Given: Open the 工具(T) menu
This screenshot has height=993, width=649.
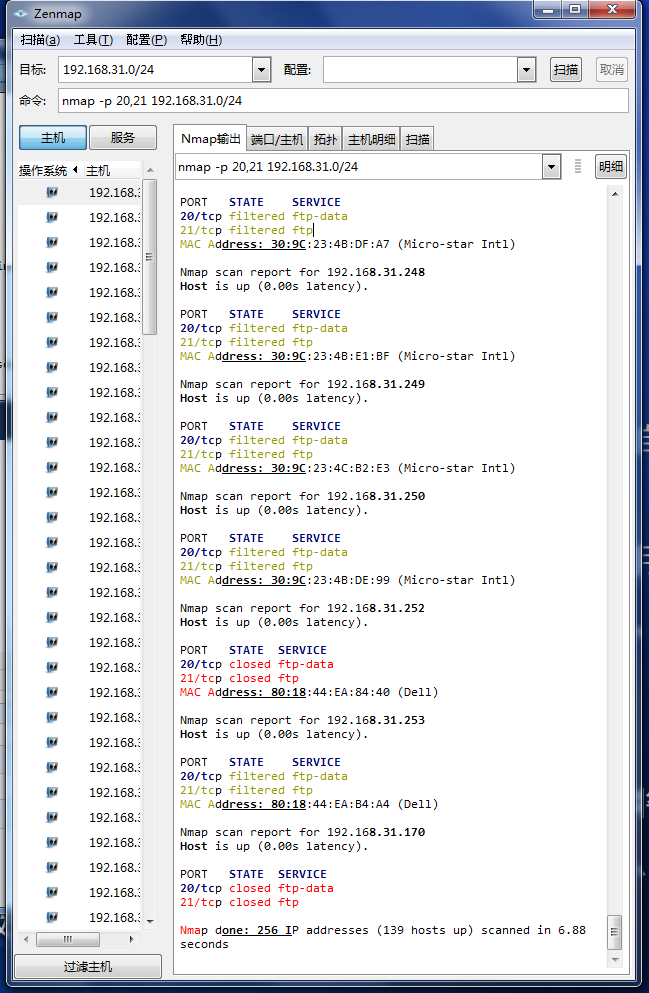Looking at the screenshot, I should [x=93, y=40].
